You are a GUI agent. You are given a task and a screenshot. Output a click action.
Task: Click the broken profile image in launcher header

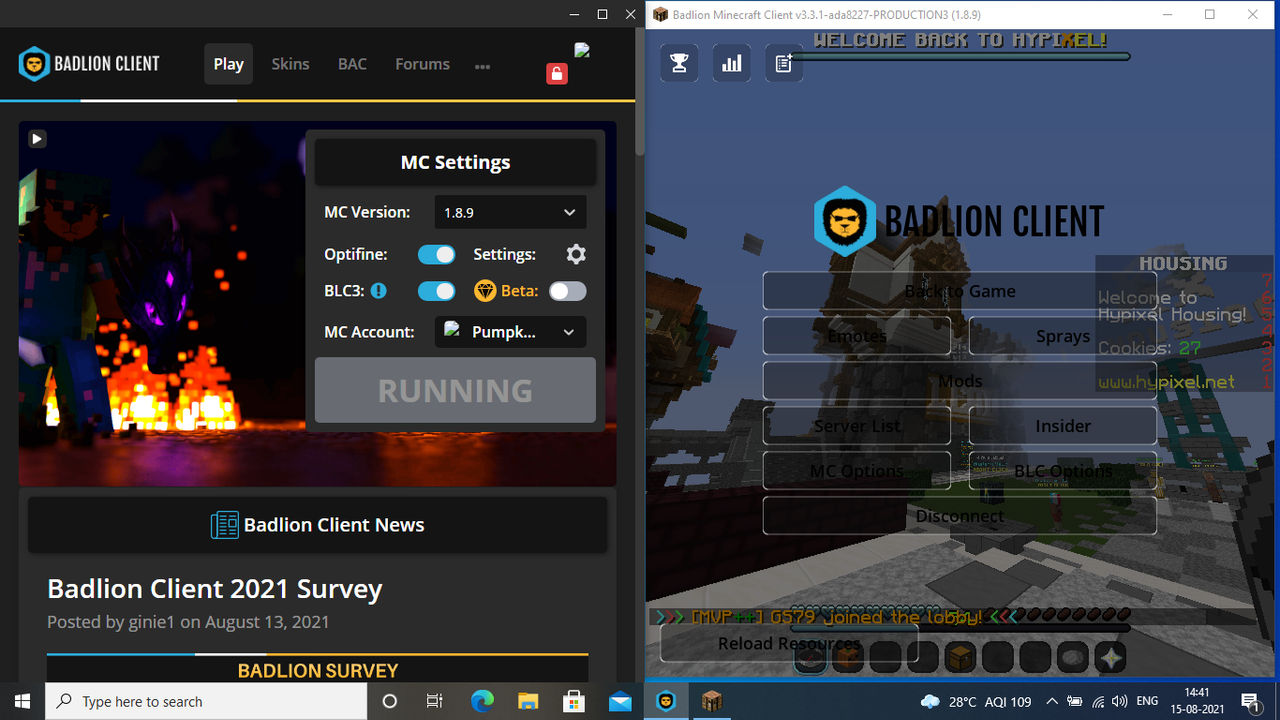582,51
